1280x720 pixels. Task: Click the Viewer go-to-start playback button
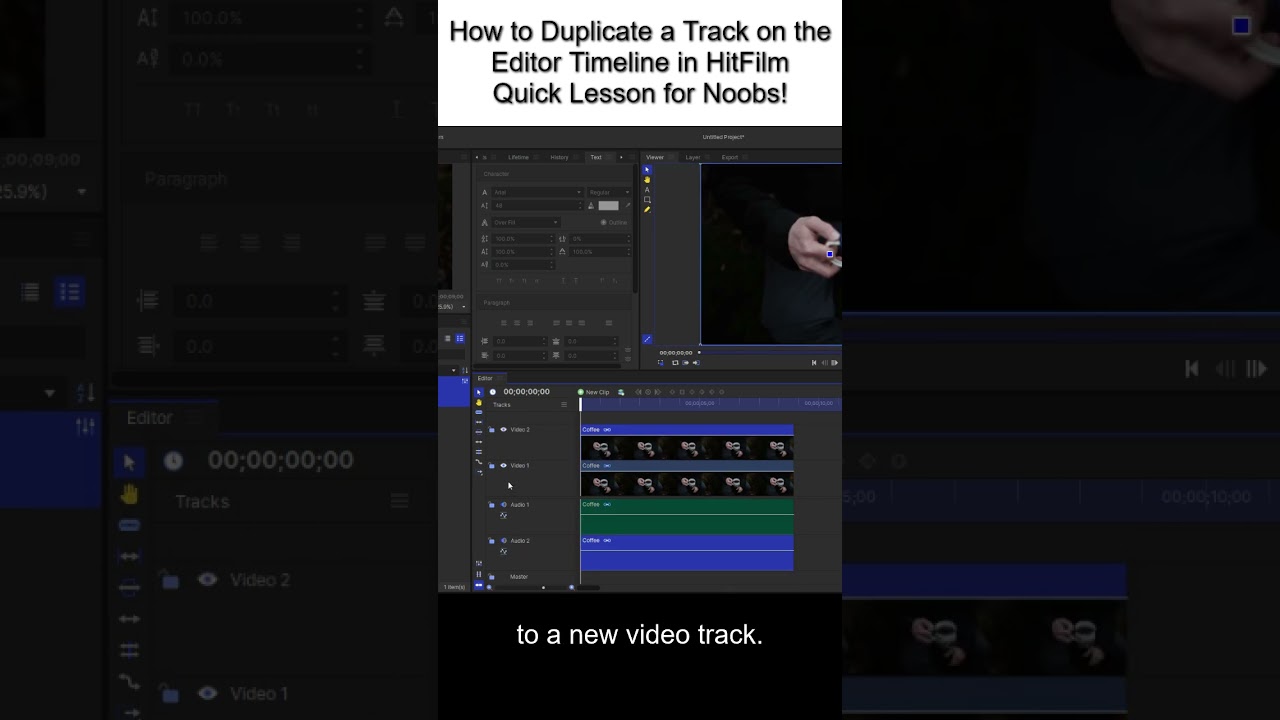coord(814,363)
